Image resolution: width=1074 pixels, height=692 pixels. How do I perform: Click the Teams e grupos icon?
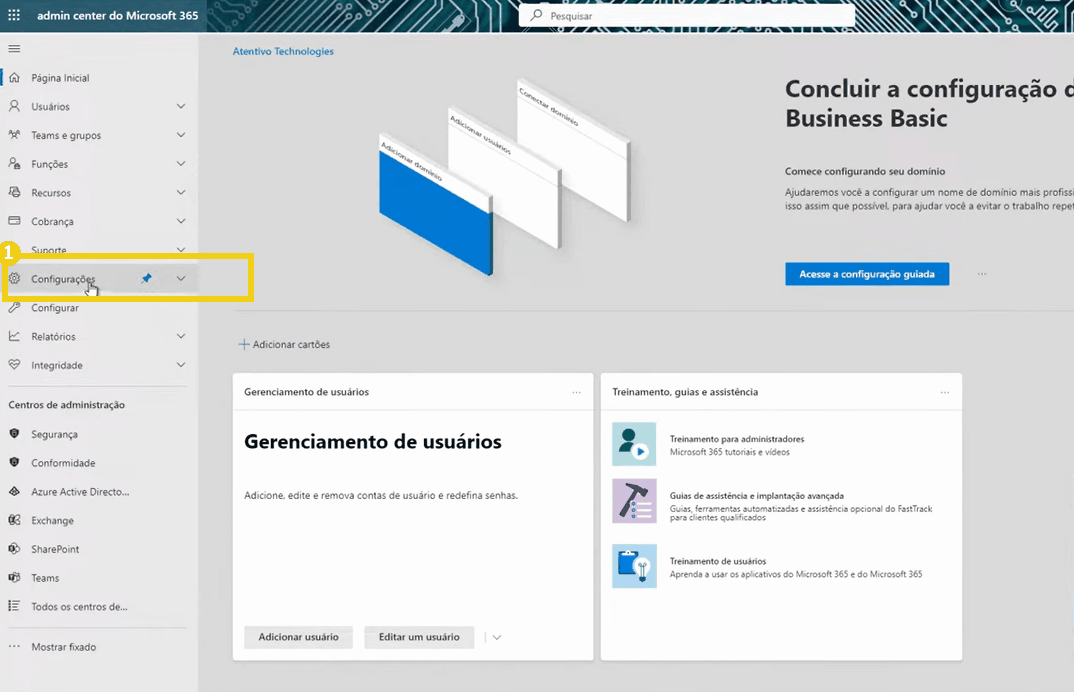tap(14, 135)
